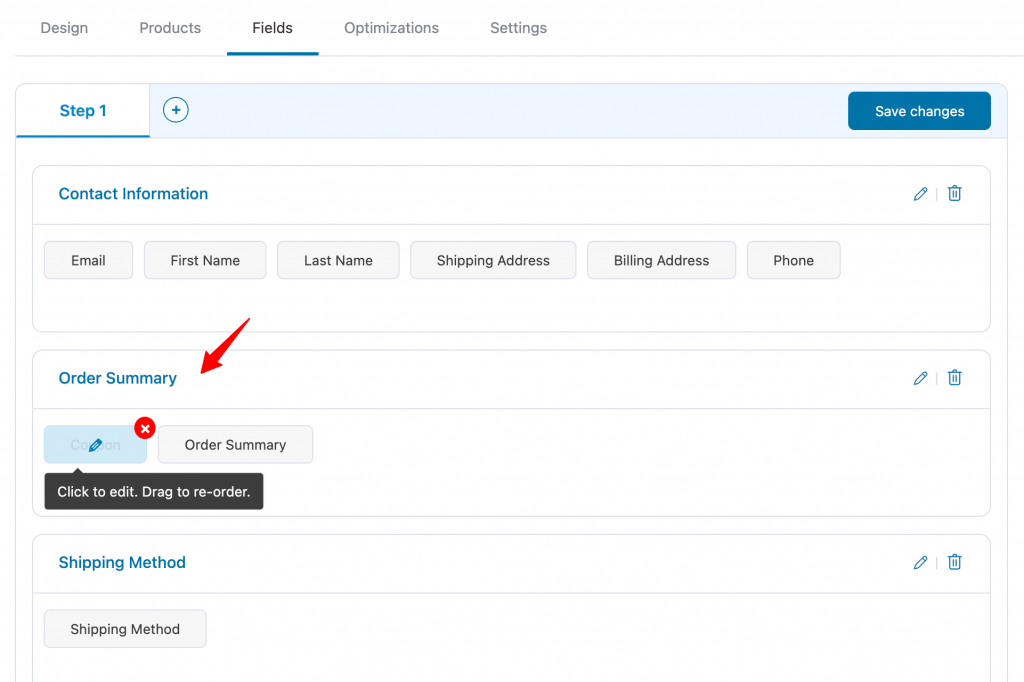Edit the Email field chip
Viewport: 1024px width, 682px height.
(88, 261)
